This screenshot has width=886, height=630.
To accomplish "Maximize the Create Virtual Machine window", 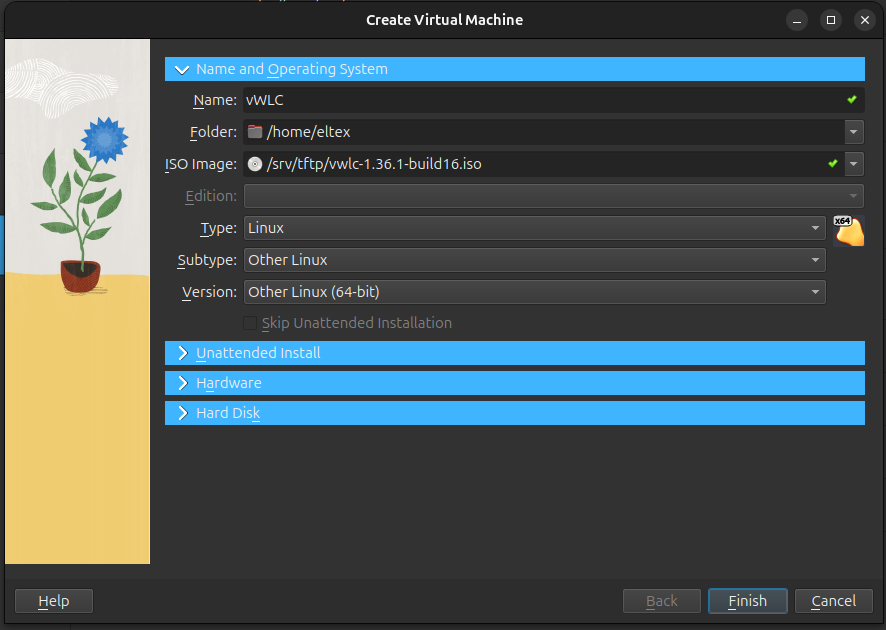I will tap(830, 20).
